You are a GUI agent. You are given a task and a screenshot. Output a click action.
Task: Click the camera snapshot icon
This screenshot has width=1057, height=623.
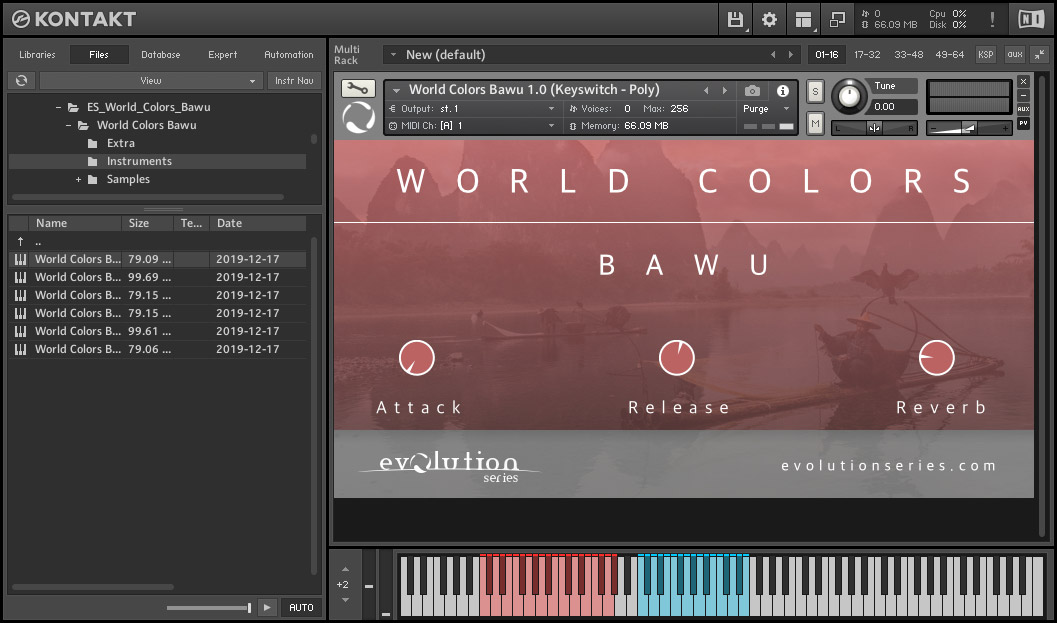coord(752,91)
